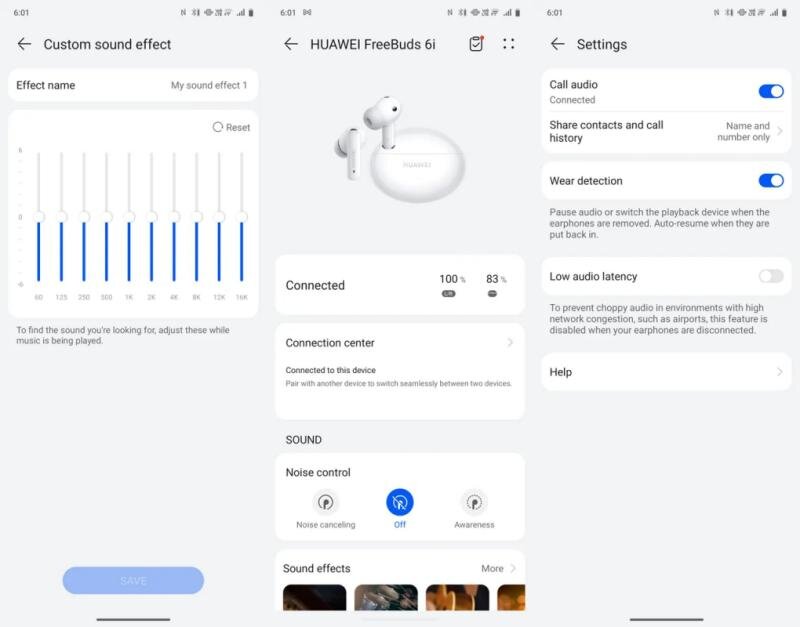Open Connection center via its chevron

click(510, 342)
